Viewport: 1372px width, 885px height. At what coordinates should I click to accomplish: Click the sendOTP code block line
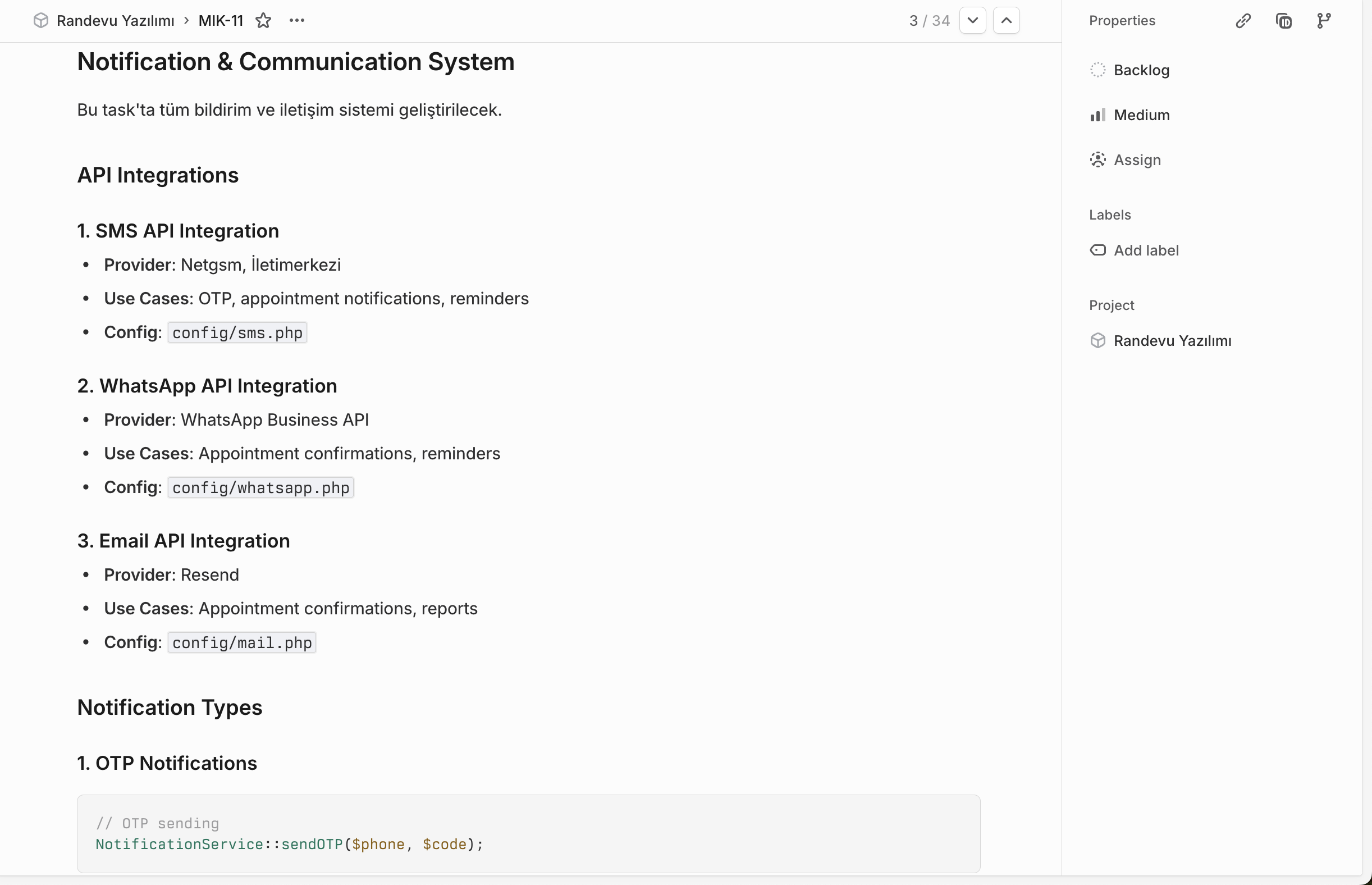pyautogui.click(x=290, y=845)
